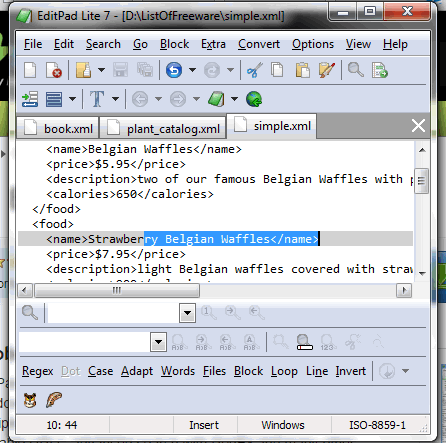Open the Go menu
Image resolution: width=446 pixels, height=443 pixels.
coord(140,44)
